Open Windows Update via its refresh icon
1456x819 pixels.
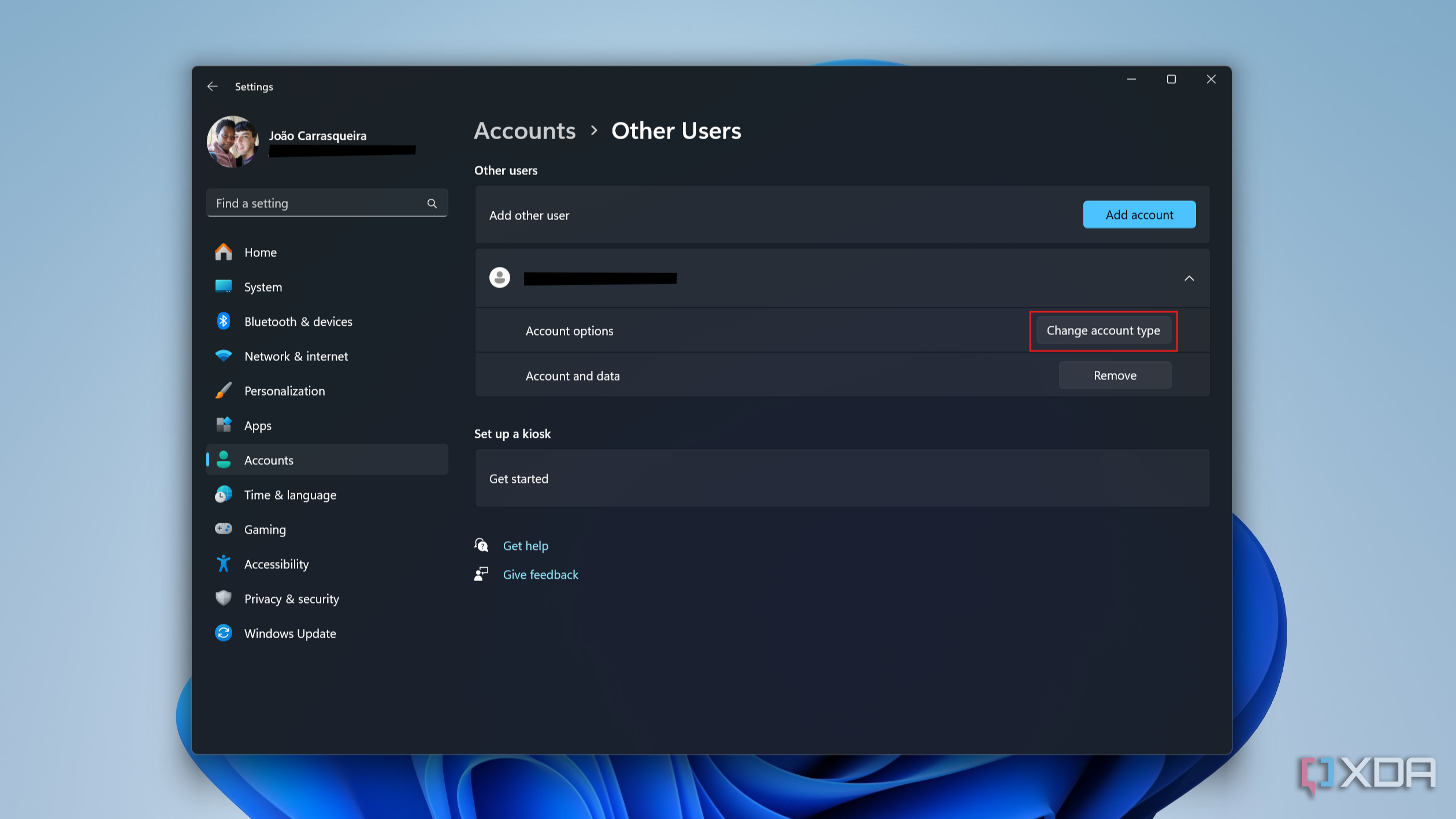pyautogui.click(x=224, y=633)
